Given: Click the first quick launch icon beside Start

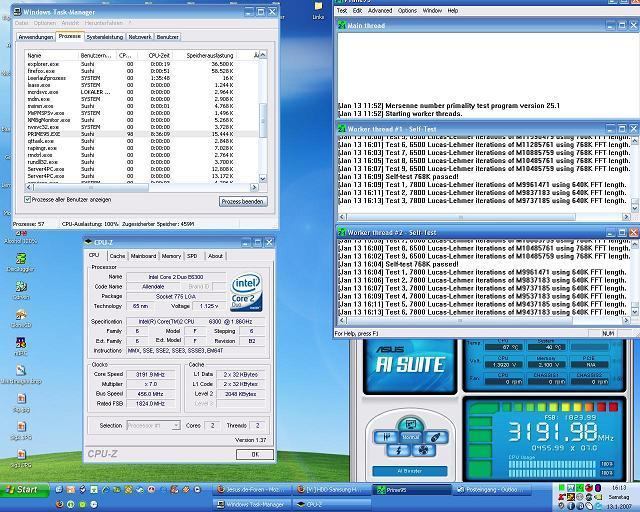Looking at the screenshot, I should point(59,489).
